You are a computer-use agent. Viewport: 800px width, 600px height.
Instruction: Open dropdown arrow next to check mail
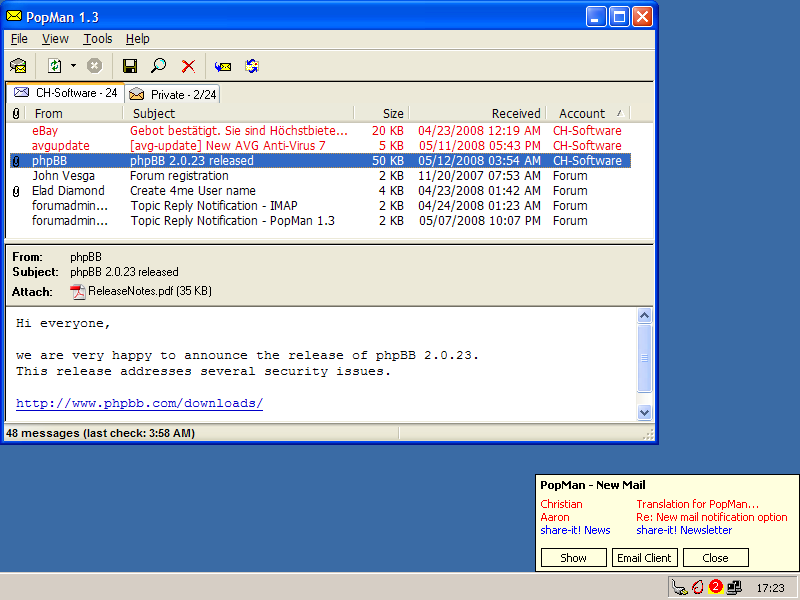click(x=73, y=66)
